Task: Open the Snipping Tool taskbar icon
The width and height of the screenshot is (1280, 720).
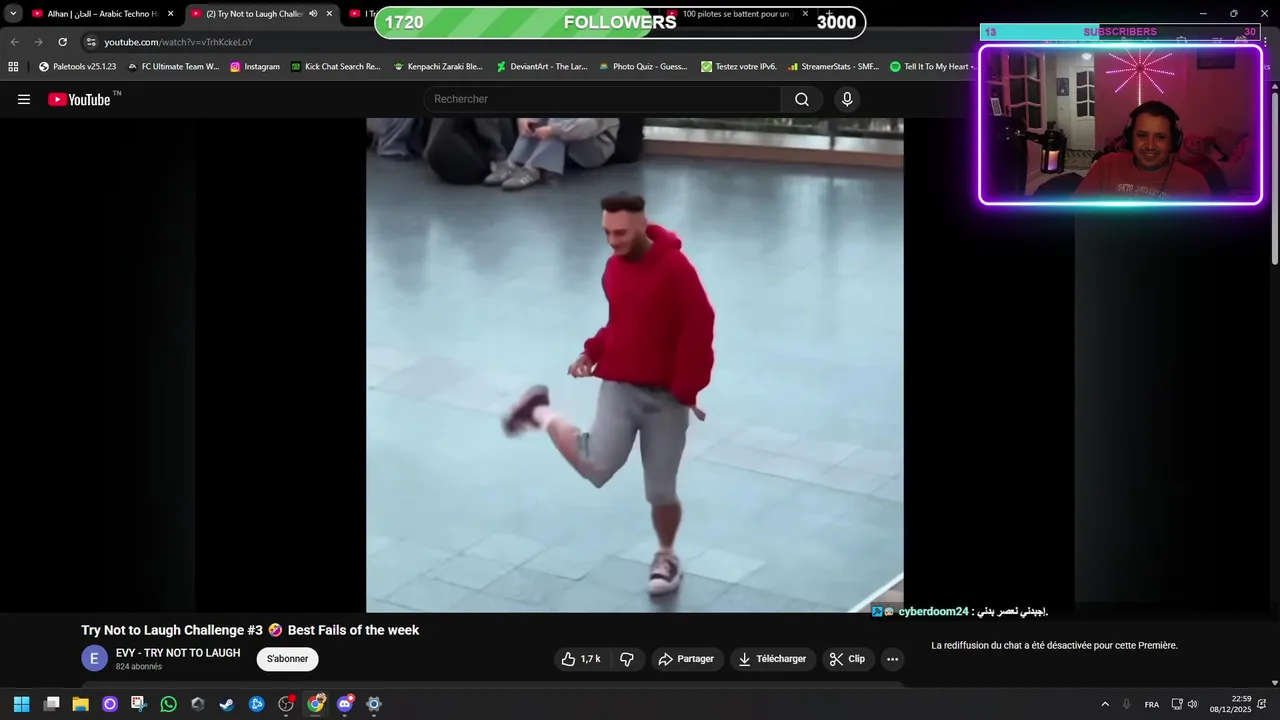Action: [x=139, y=704]
